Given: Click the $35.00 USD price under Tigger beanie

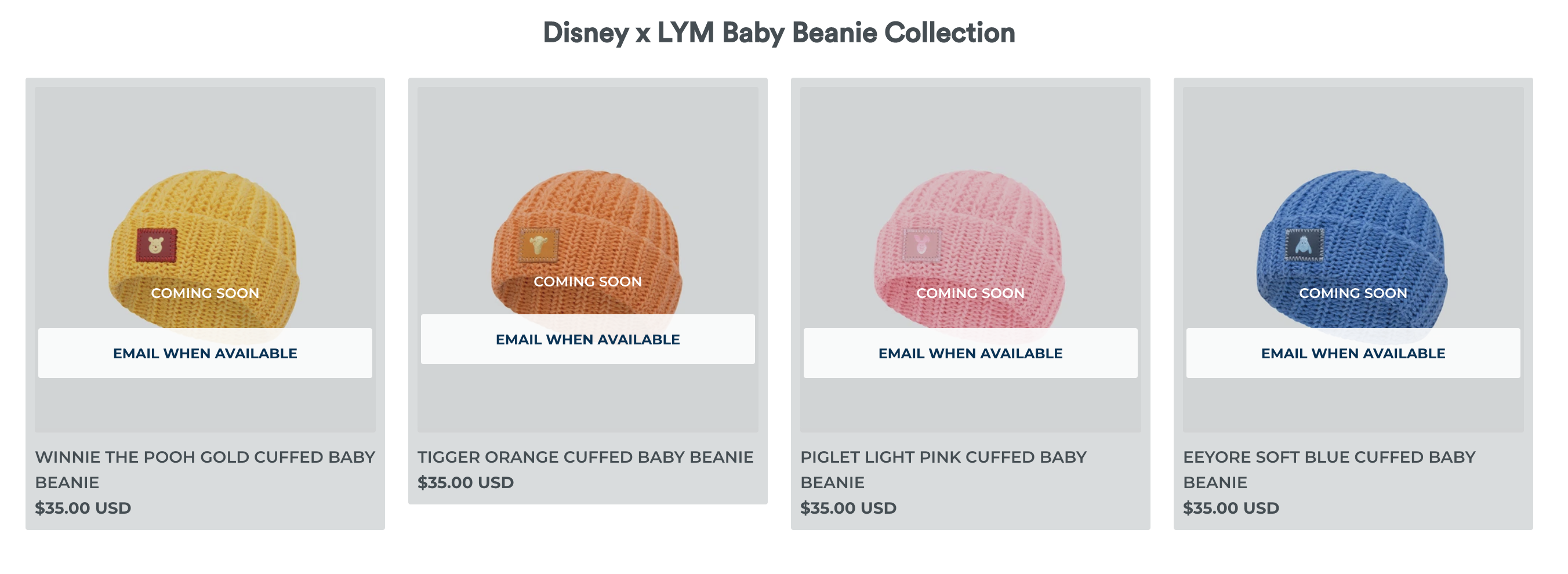Looking at the screenshot, I should pos(465,482).
